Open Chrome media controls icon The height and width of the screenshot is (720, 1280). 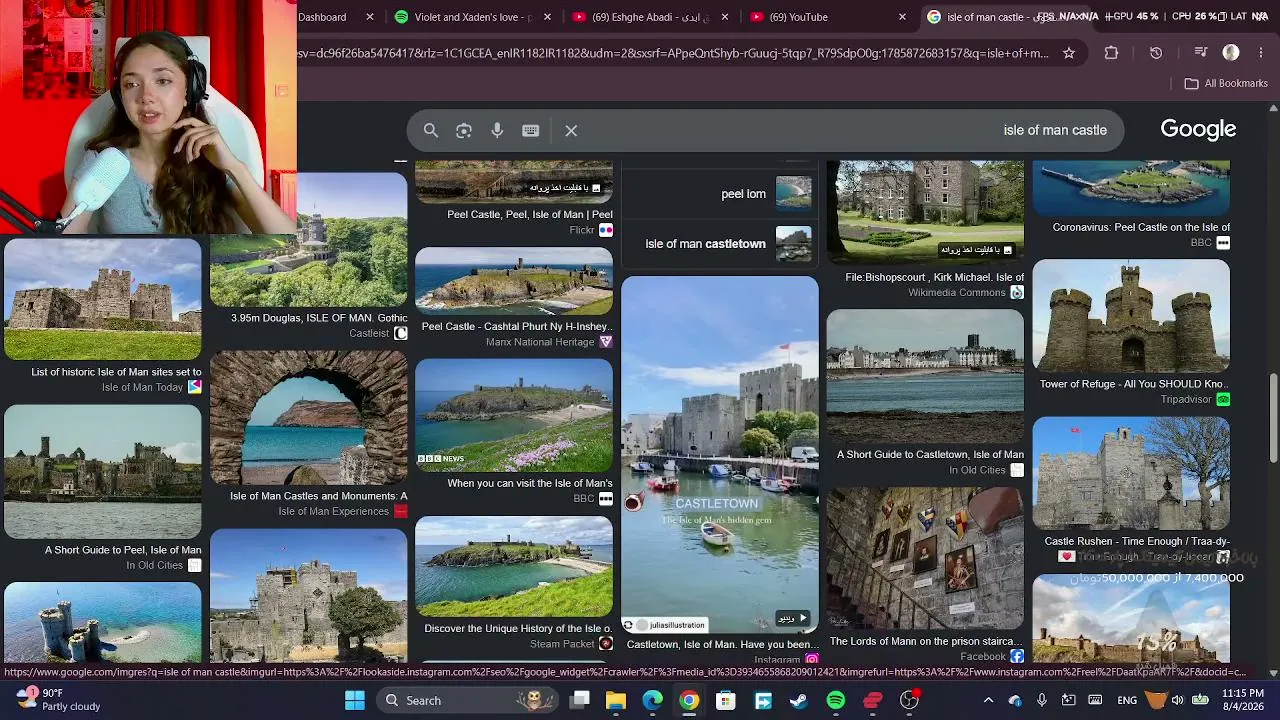[1201, 53]
